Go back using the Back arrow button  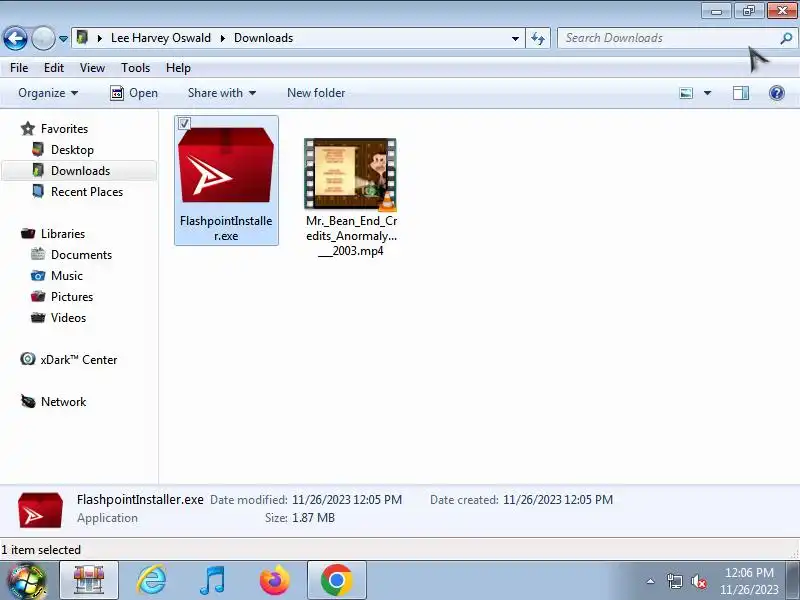[15, 38]
